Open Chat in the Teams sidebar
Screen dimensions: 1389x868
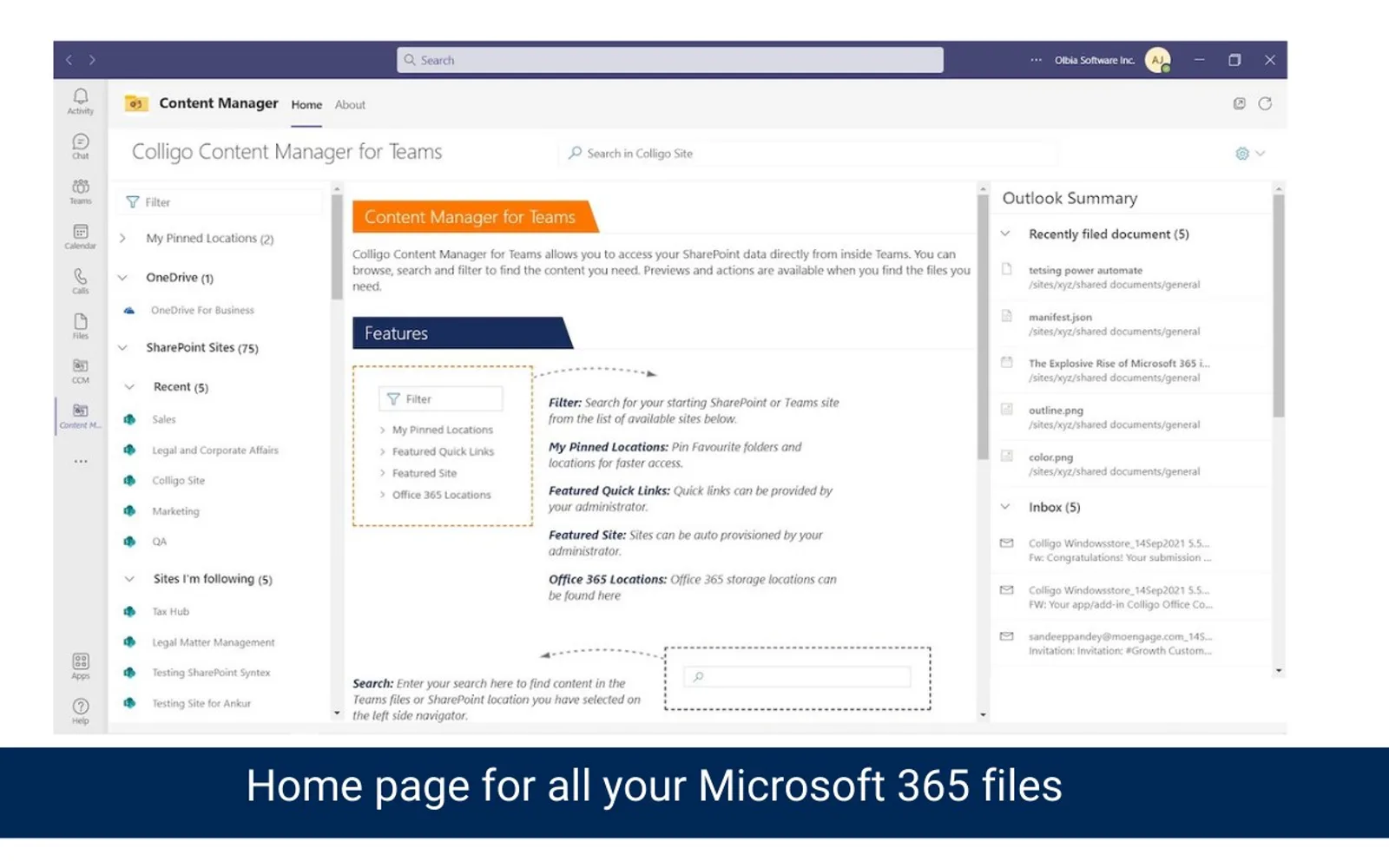pos(80,146)
